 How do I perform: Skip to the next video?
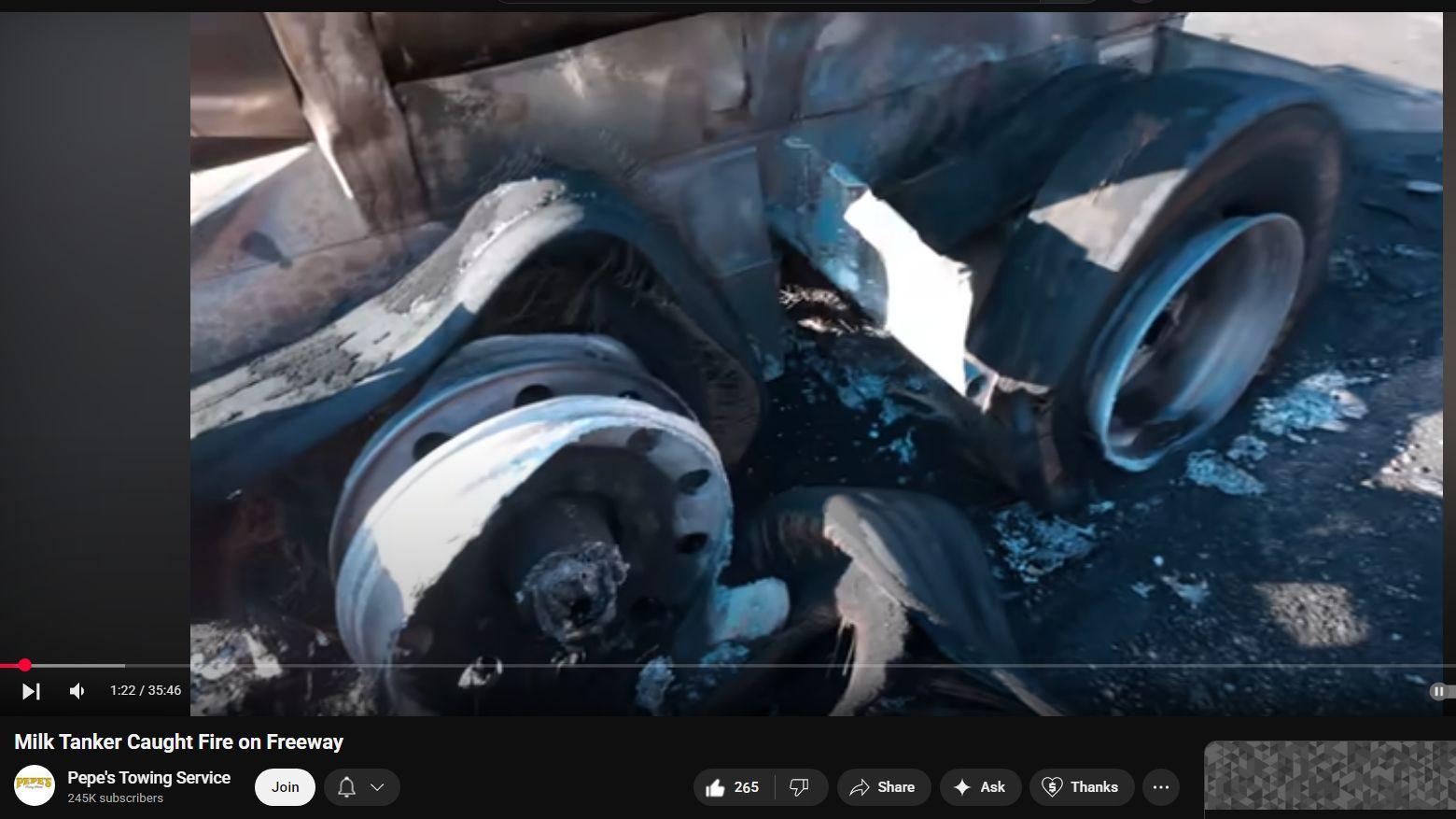point(31,691)
